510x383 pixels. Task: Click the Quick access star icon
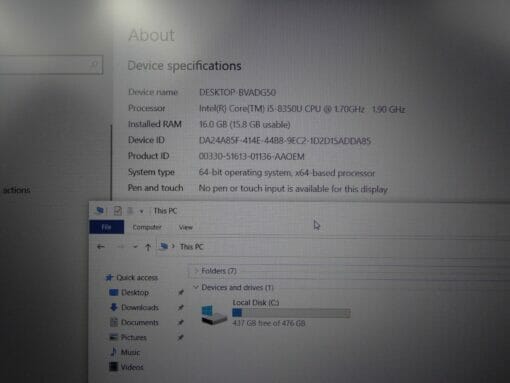tap(109, 277)
